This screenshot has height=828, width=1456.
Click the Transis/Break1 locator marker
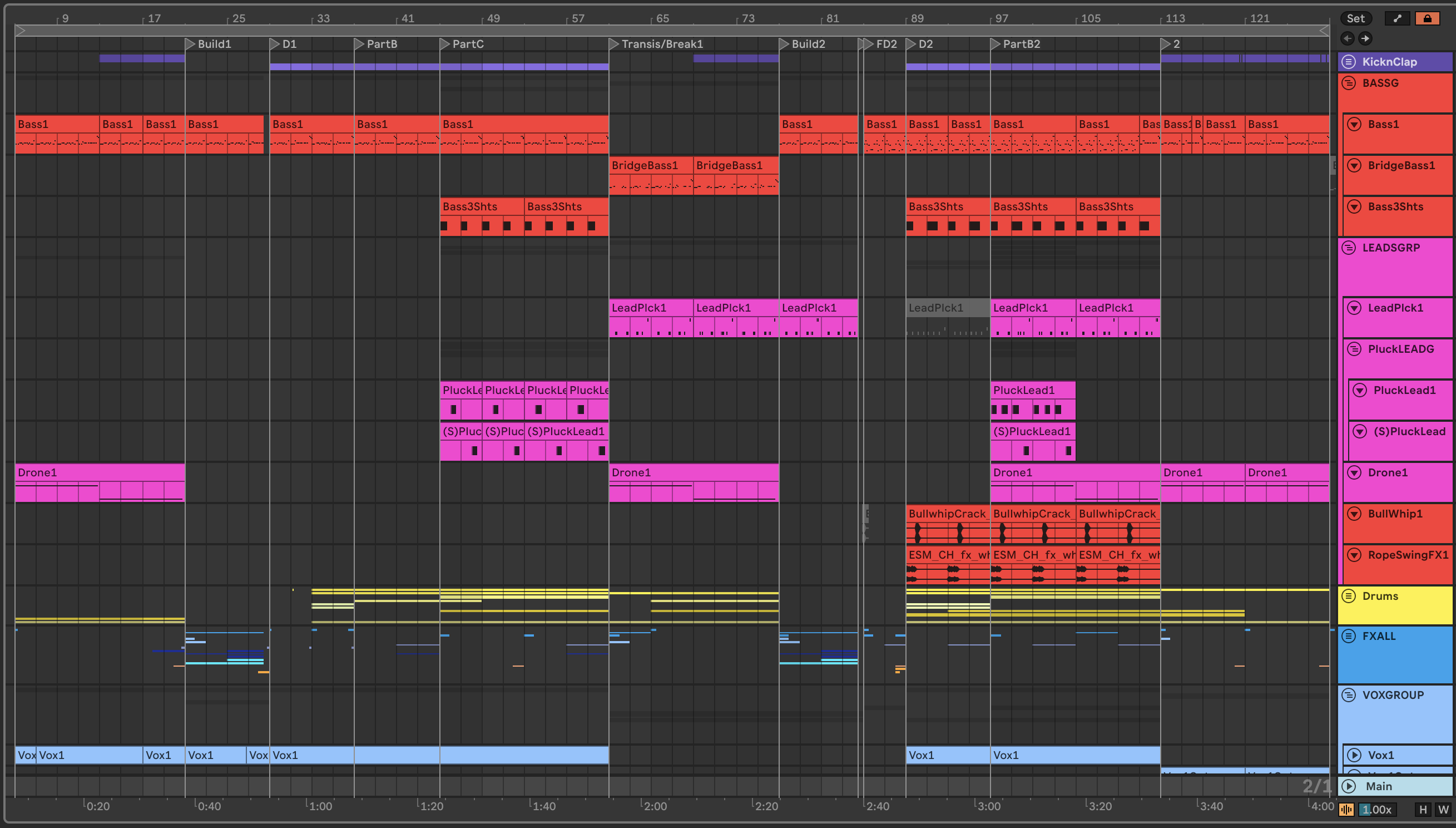(614, 44)
